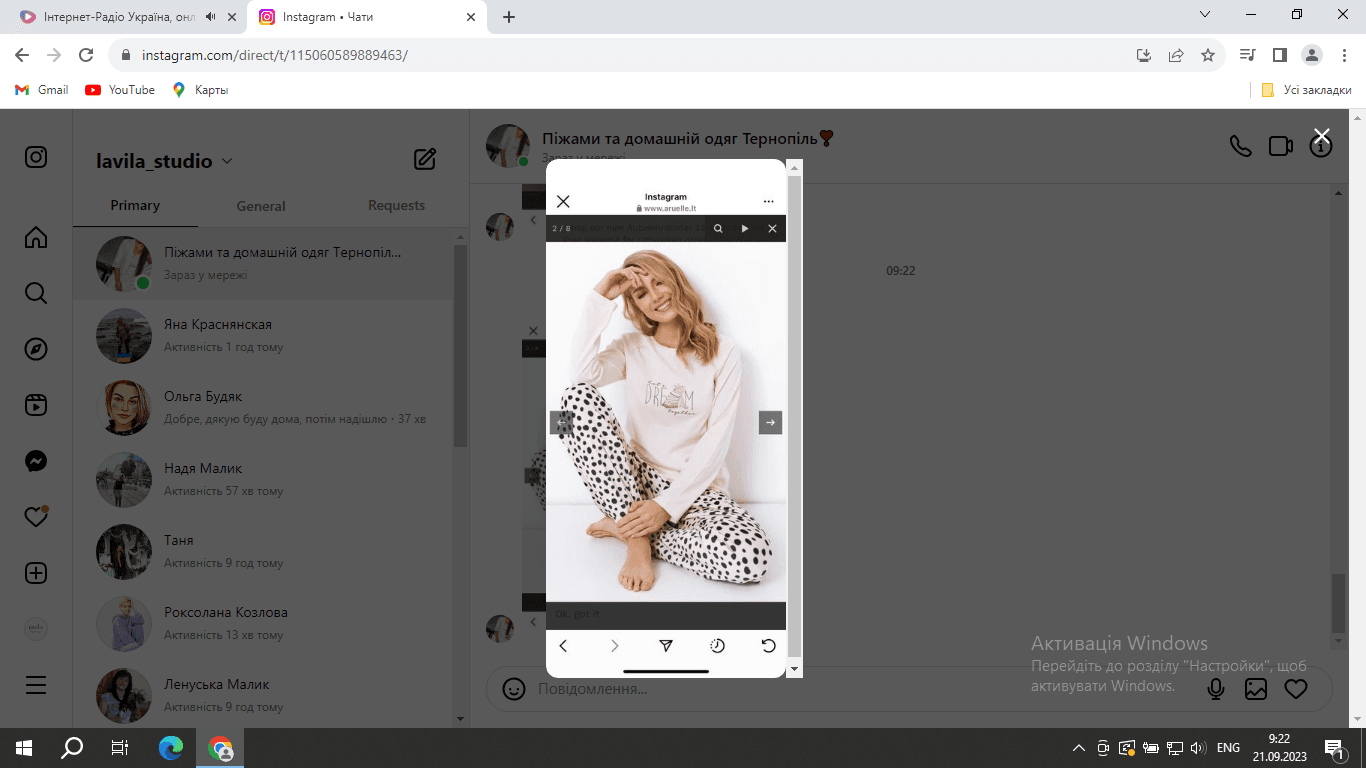The height and width of the screenshot is (768, 1366).
Task: Open chat with Яна Краснянская
Action: [263, 336]
